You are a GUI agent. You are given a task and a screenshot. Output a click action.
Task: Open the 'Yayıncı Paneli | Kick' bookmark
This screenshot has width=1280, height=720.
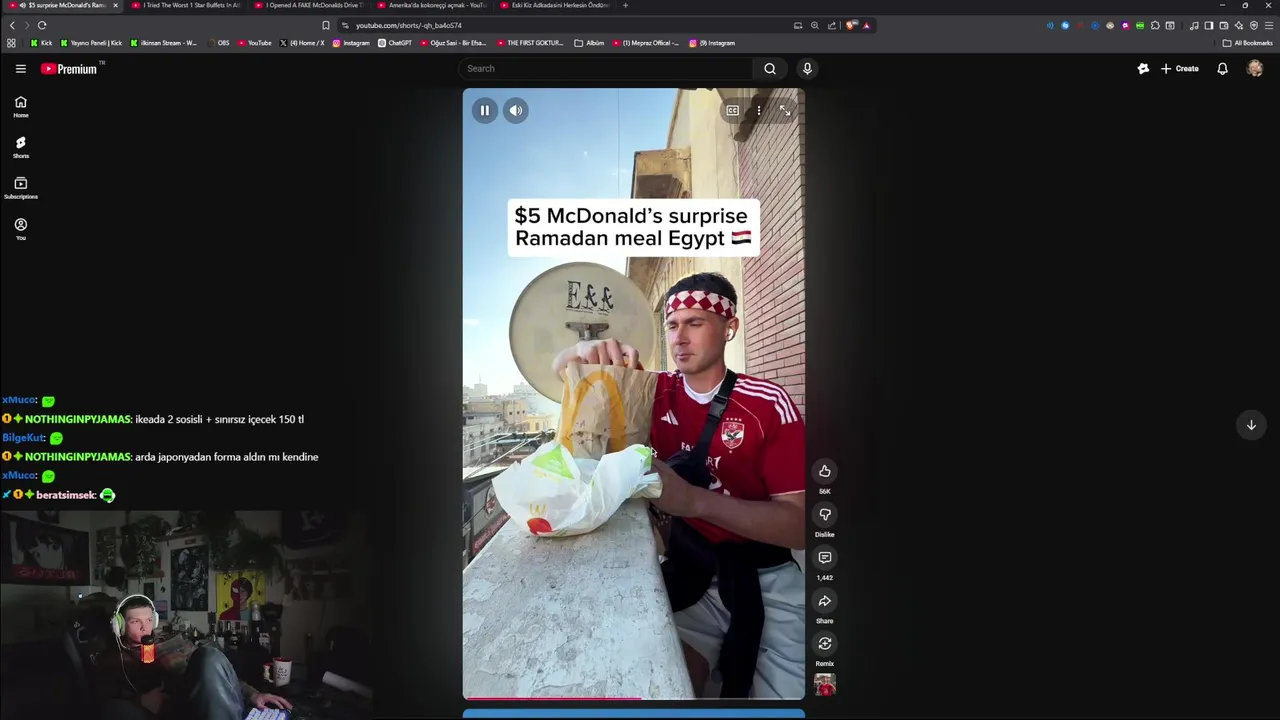click(x=92, y=43)
